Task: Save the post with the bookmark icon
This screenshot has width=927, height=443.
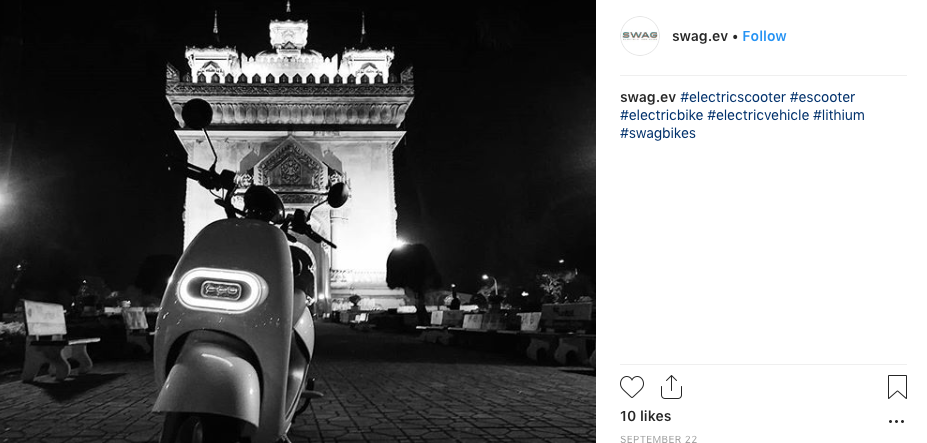Action: [x=896, y=387]
